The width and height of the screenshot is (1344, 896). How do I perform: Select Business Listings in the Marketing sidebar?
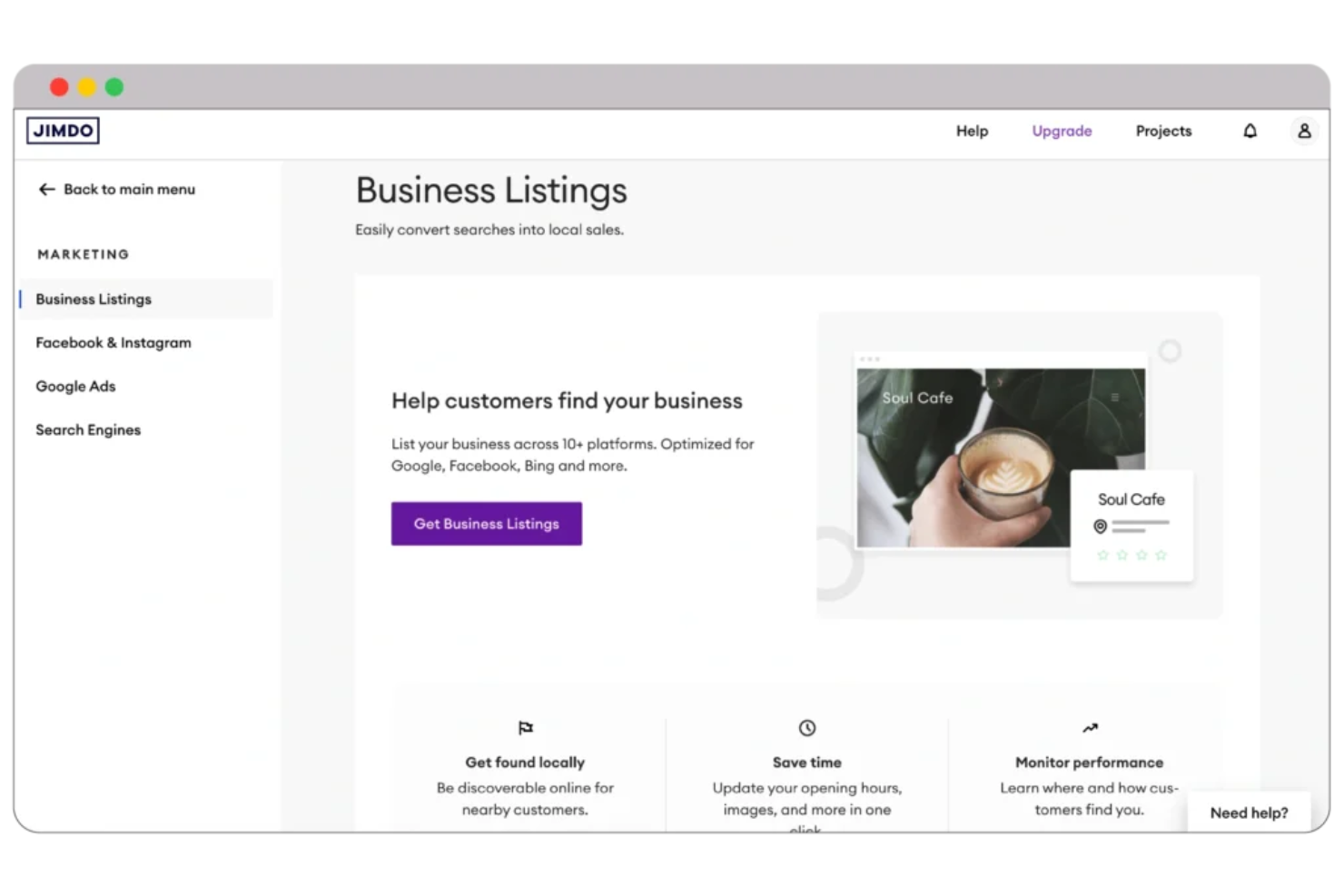click(x=93, y=299)
